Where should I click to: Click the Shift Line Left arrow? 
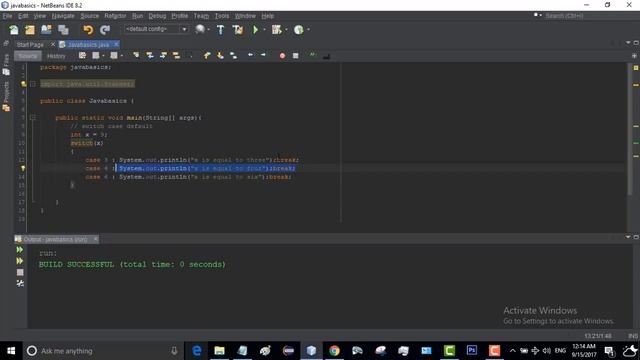(x=250, y=55)
